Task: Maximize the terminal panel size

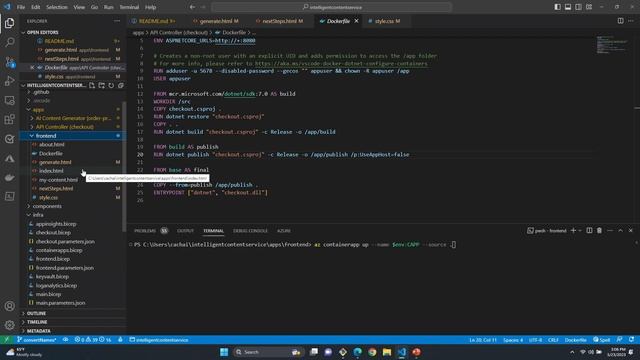Action: [x=620, y=231]
